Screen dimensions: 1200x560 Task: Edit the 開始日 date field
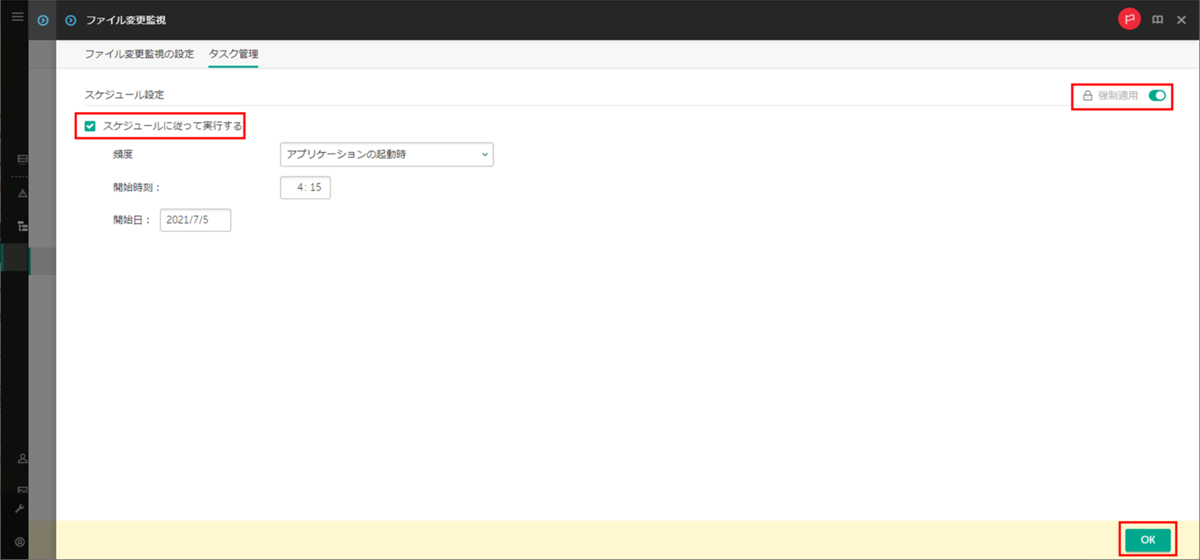pos(195,220)
